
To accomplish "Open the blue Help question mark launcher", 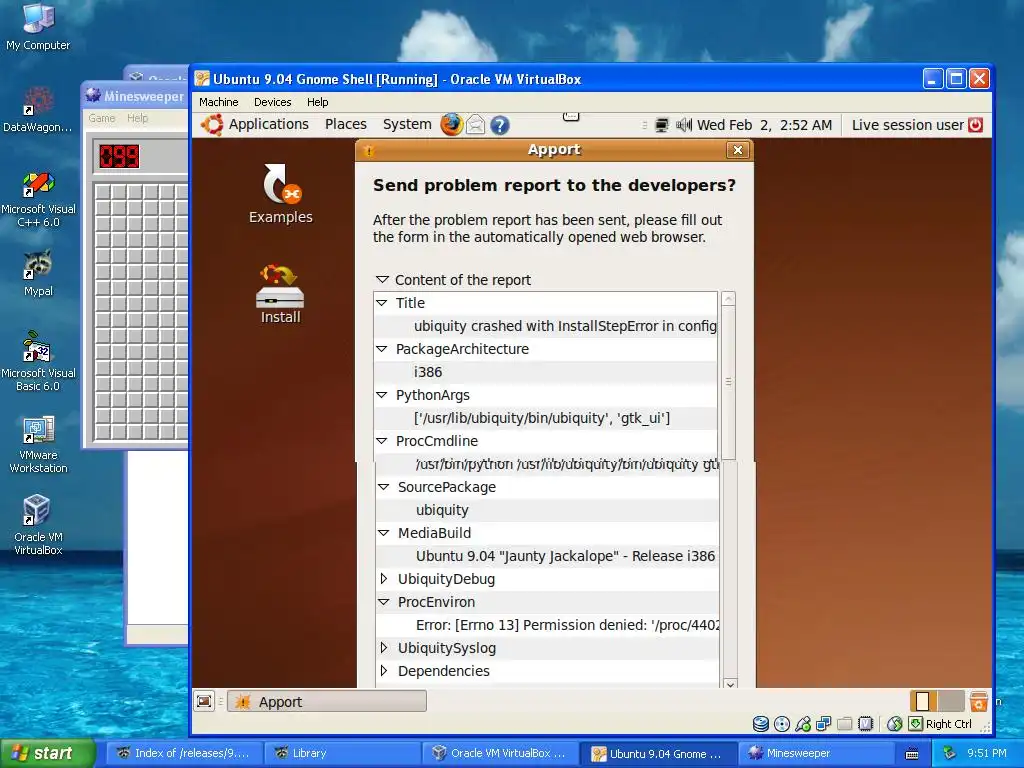I will click(x=500, y=125).
